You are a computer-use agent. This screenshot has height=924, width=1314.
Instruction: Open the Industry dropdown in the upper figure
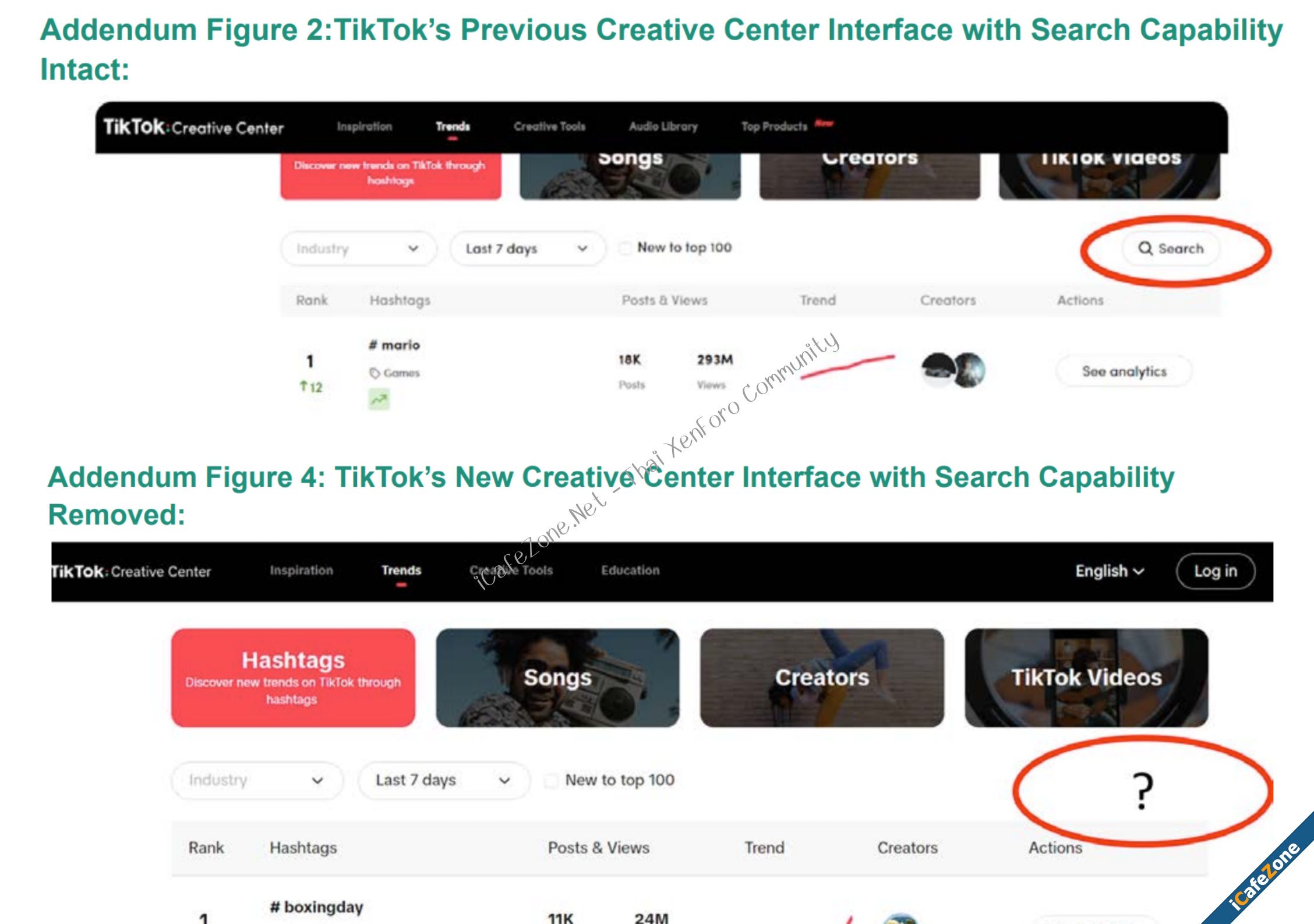(358, 249)
